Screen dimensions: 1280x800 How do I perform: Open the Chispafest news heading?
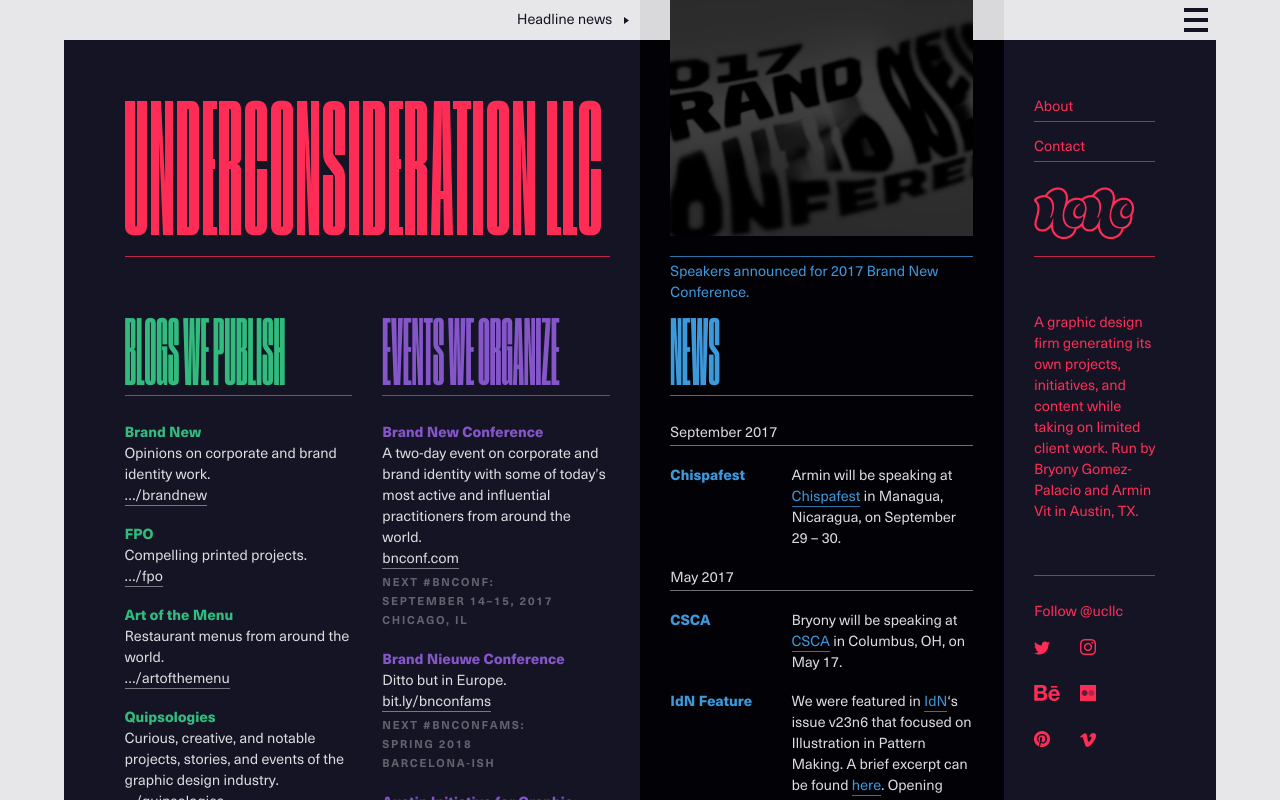707,475
